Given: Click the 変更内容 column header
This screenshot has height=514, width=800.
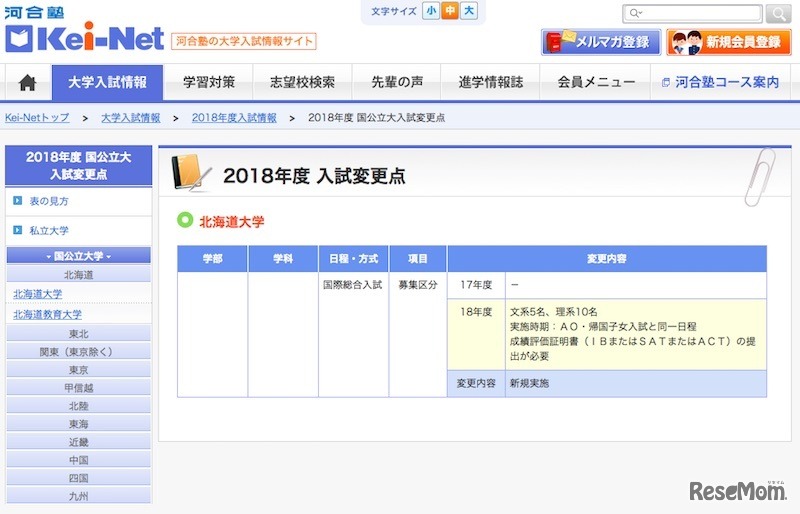Looking at the screenshot, I should tap(607, 259).
